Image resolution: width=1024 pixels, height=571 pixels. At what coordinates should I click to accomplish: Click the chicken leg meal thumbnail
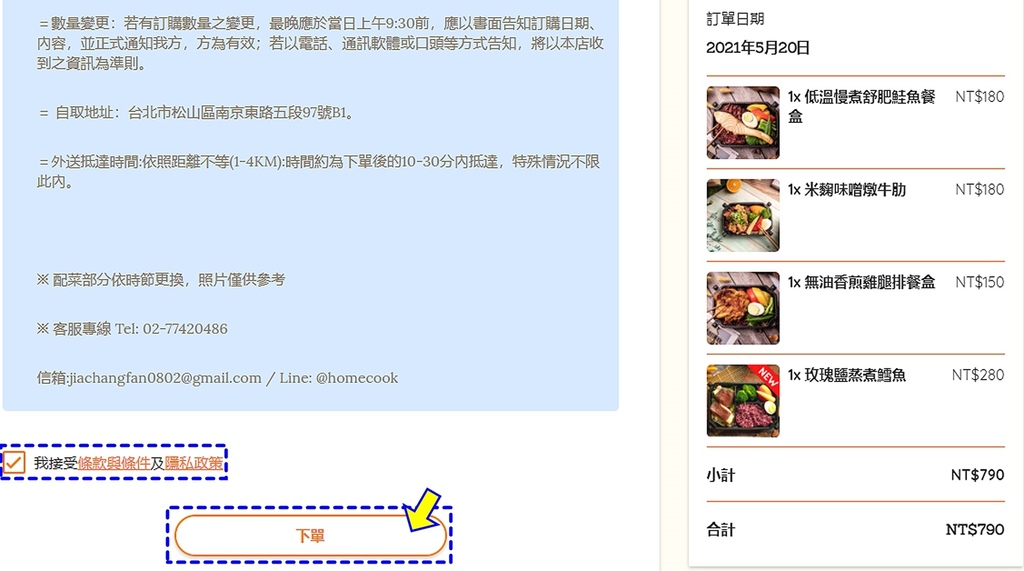click(x=743, y=308)
